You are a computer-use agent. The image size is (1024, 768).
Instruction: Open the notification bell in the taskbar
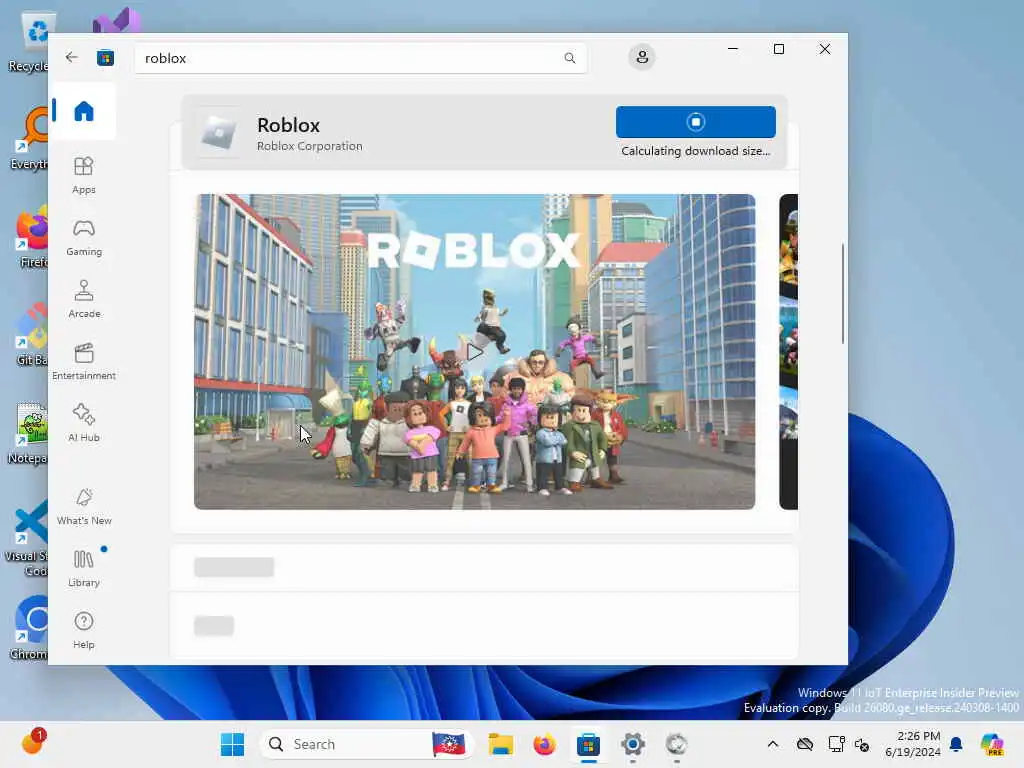click(x=956, y=744)
